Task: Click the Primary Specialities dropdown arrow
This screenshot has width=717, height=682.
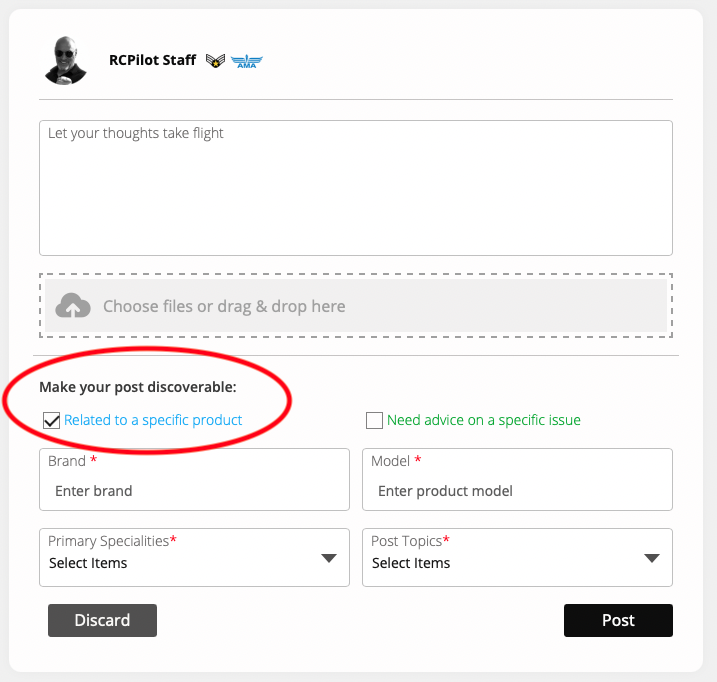Action: [329, 558]
